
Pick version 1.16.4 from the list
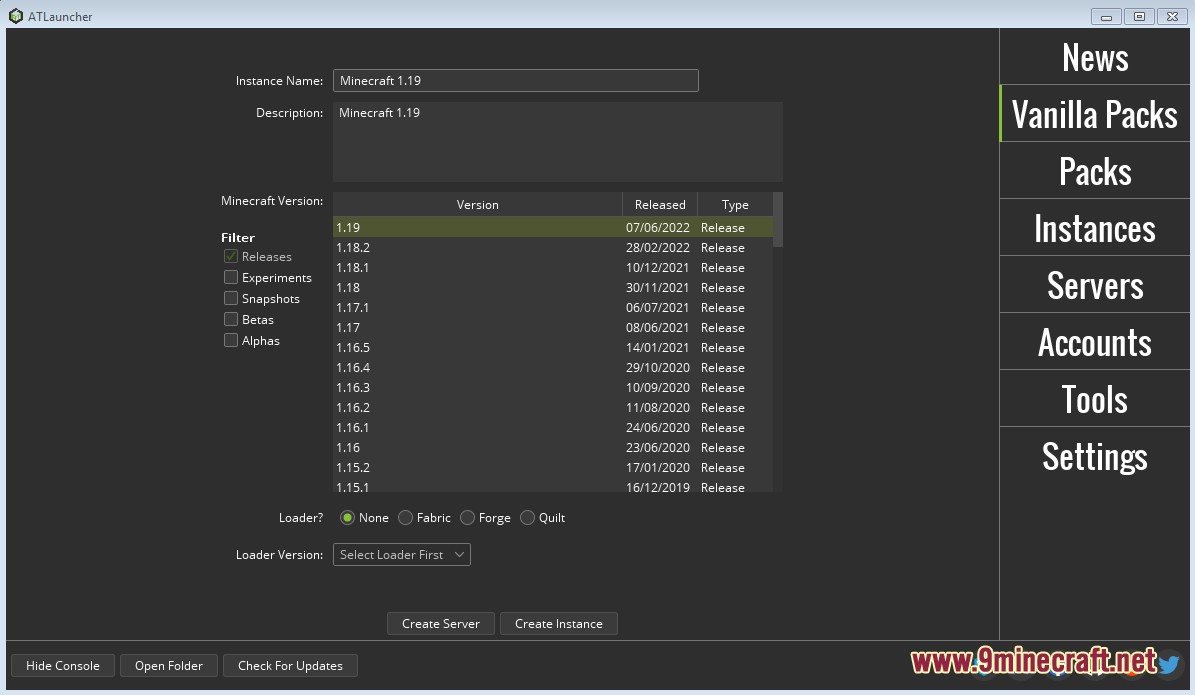553,367
